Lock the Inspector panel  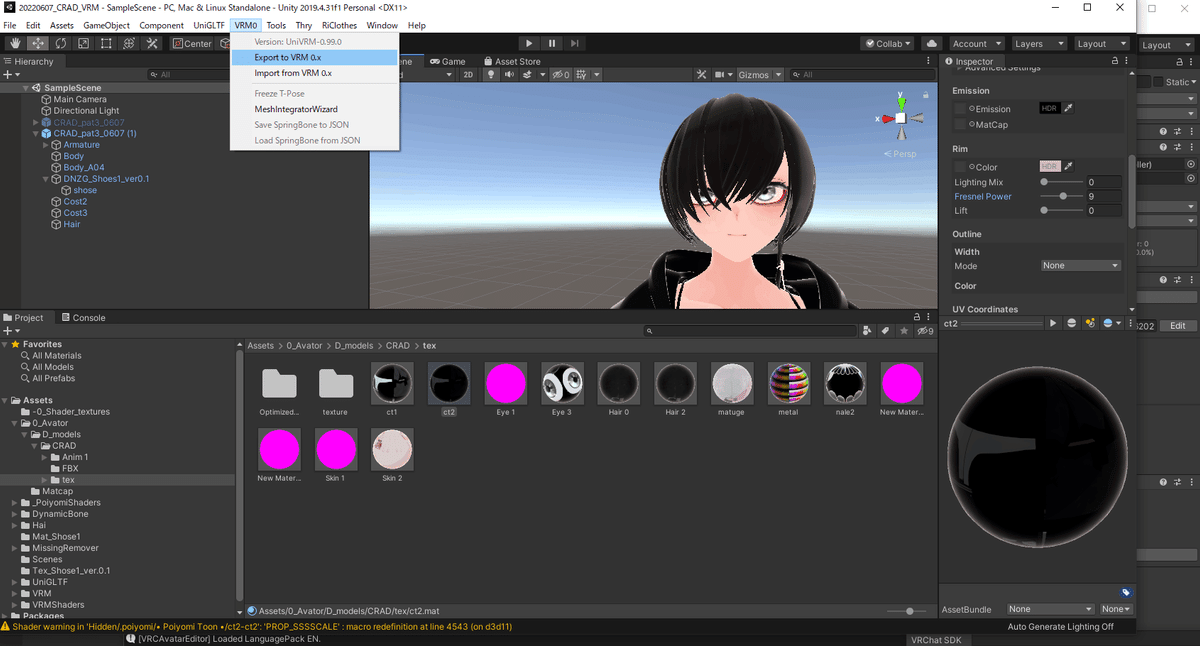tap(1113, 61)
